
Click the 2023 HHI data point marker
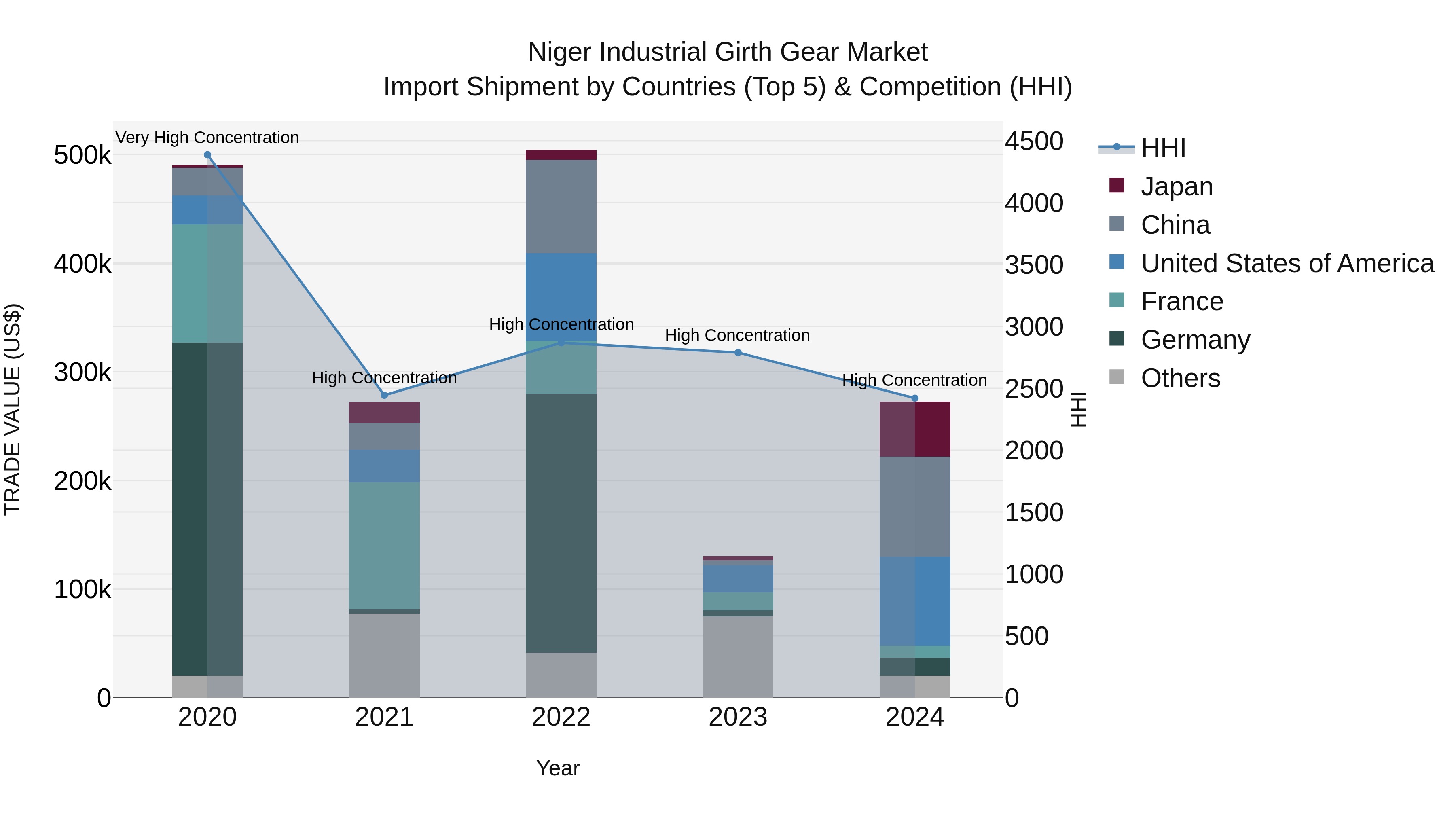pos(738,353)
